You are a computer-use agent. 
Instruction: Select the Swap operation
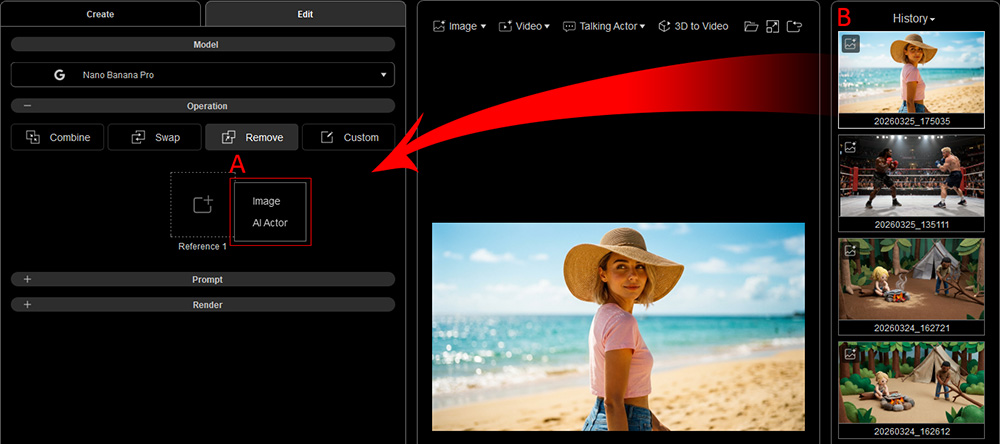click(154, 137)
